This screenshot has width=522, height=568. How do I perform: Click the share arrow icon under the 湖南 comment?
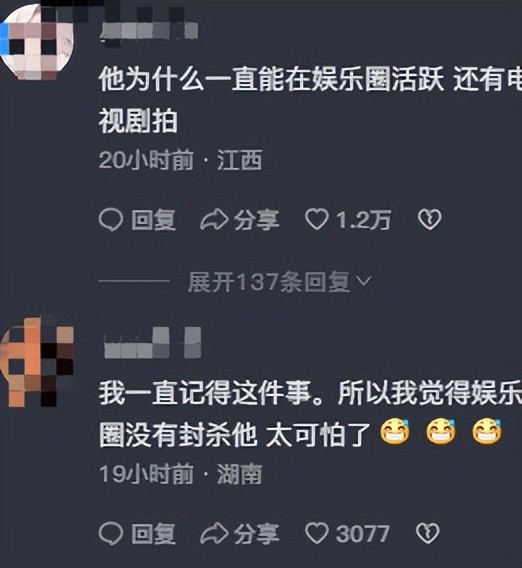(x=214, y=534)
